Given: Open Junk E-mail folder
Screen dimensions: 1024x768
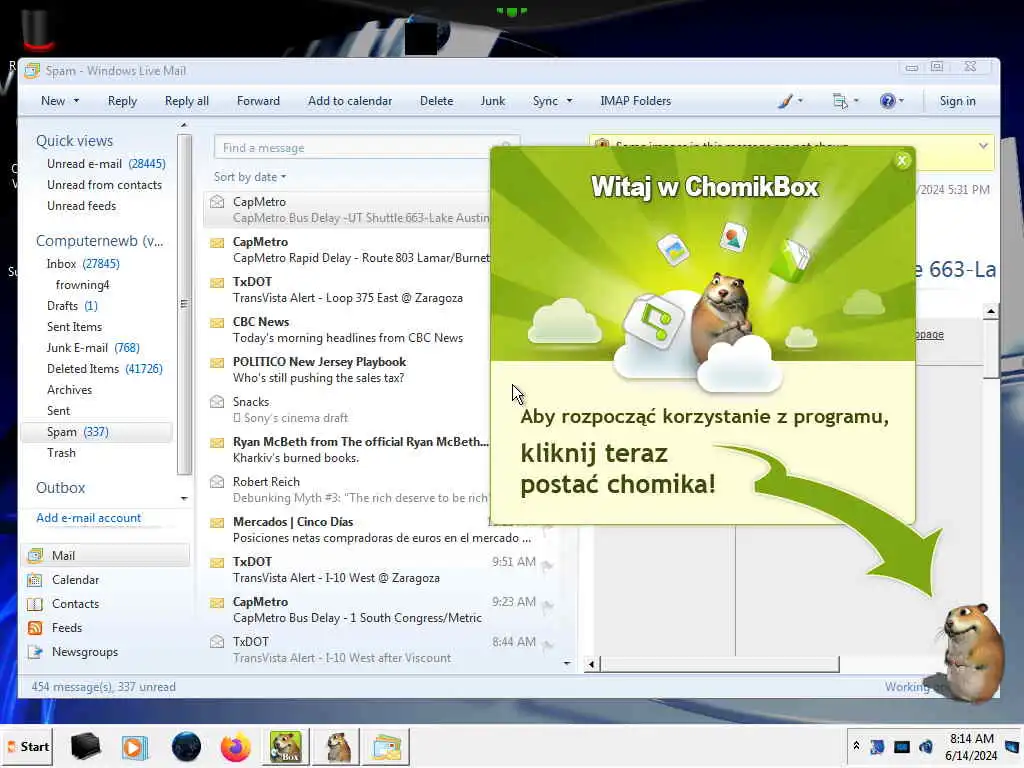Looking at the screenshot, I should [93, 348].
